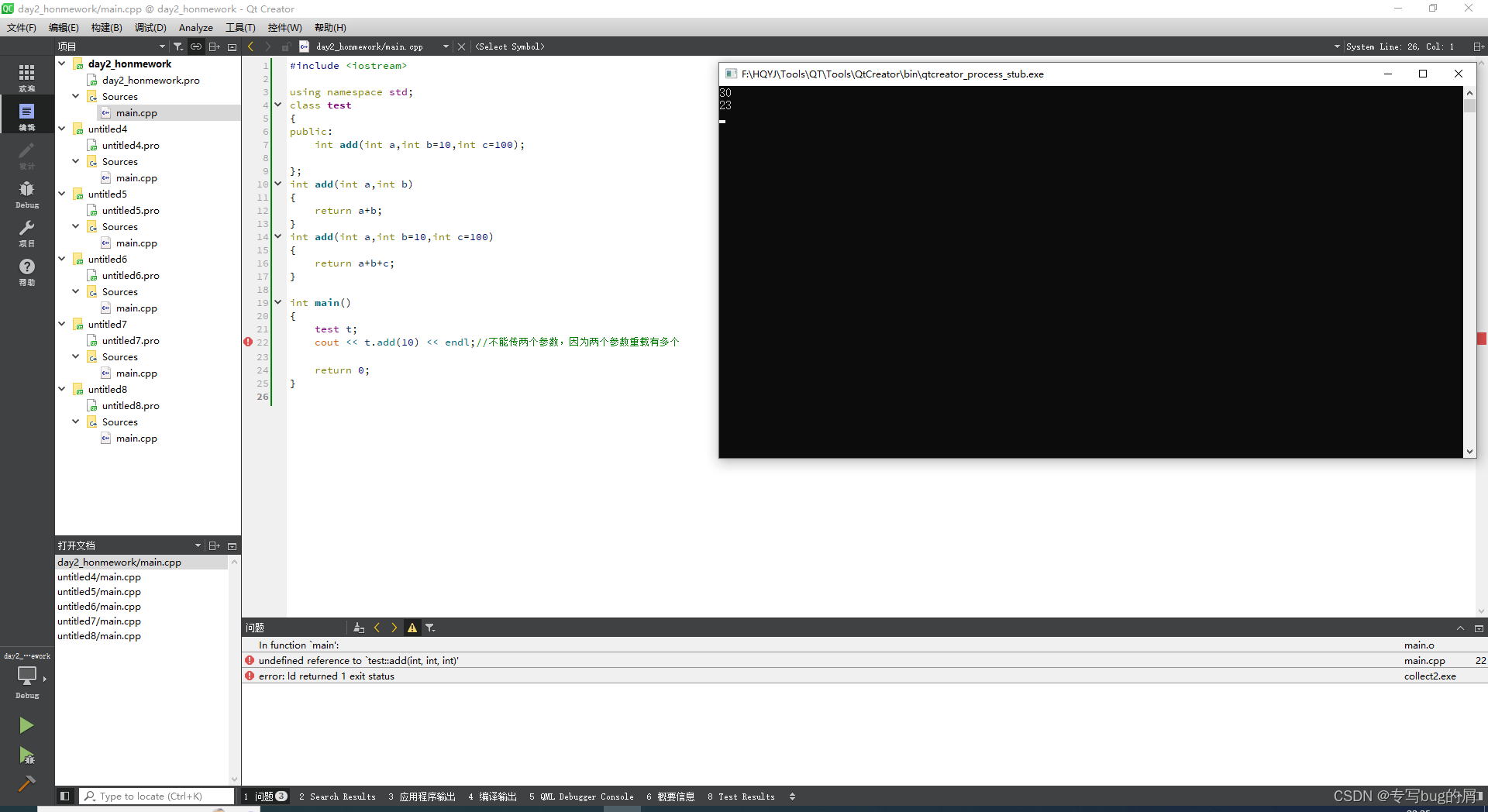Click the warning filter icon in the 问题 pane
Viewport: 1488px width, 812px height.
click(412, 628)
